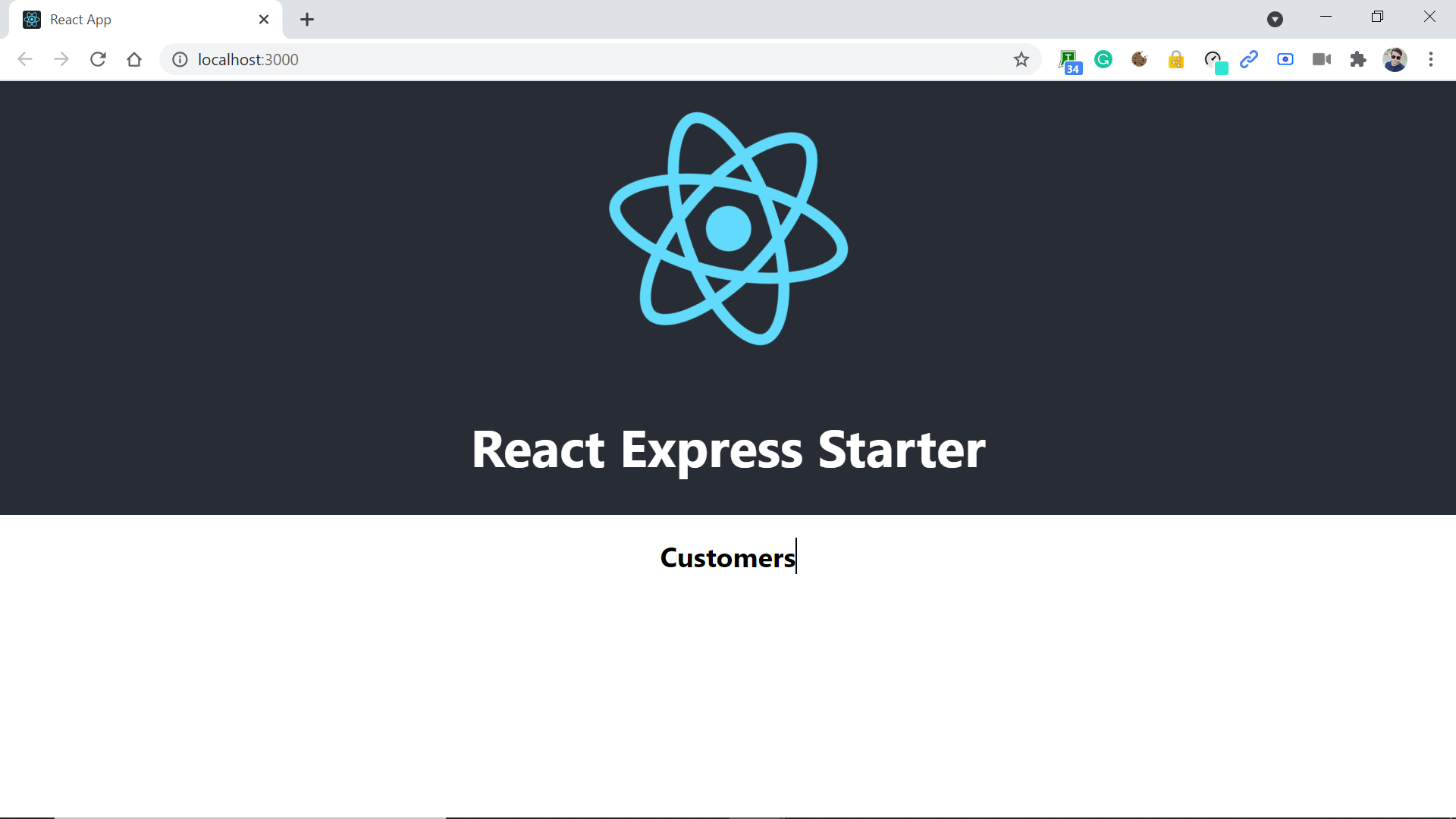Click the Grammarly extension icon

(1103, 59)
